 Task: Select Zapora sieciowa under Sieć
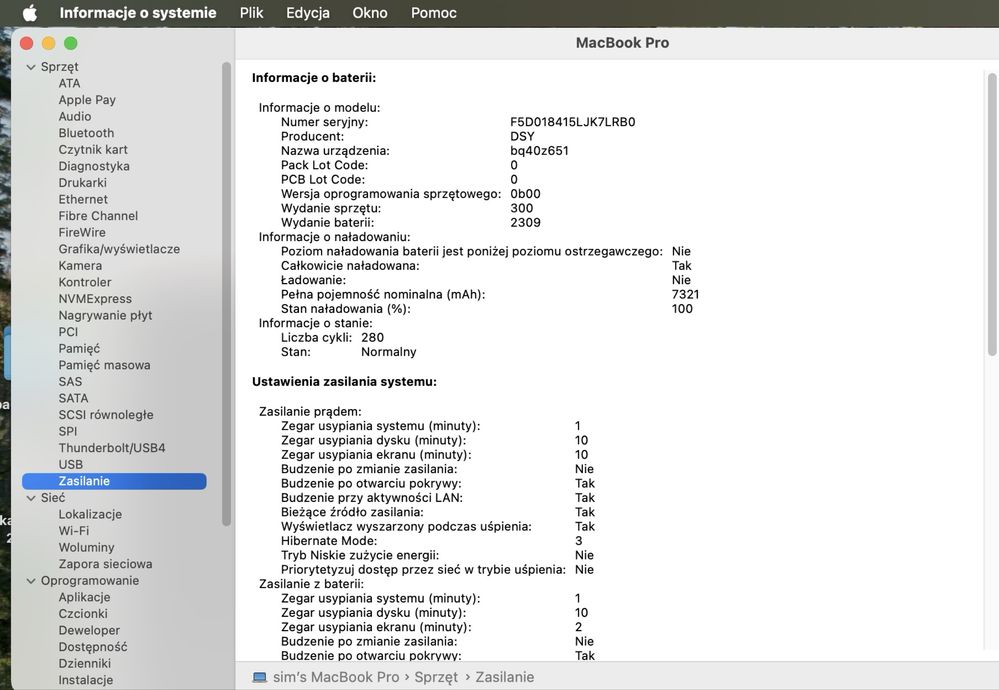105,564
